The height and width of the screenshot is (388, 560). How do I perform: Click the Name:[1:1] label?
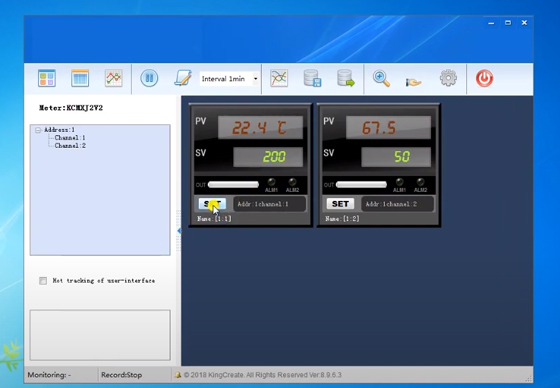(x=214, y=219)
